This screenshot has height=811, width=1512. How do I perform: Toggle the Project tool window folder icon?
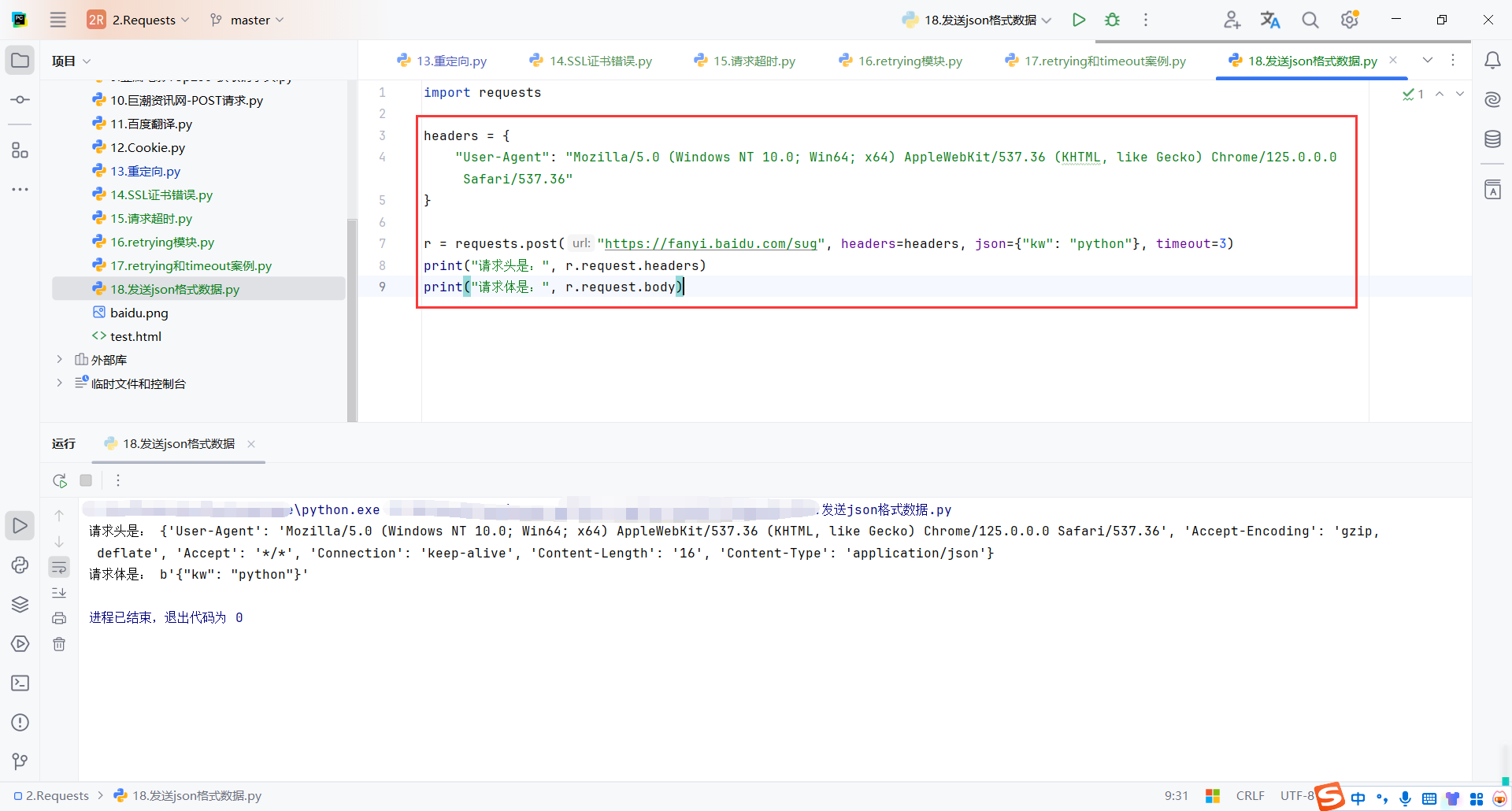pos(20,61)
